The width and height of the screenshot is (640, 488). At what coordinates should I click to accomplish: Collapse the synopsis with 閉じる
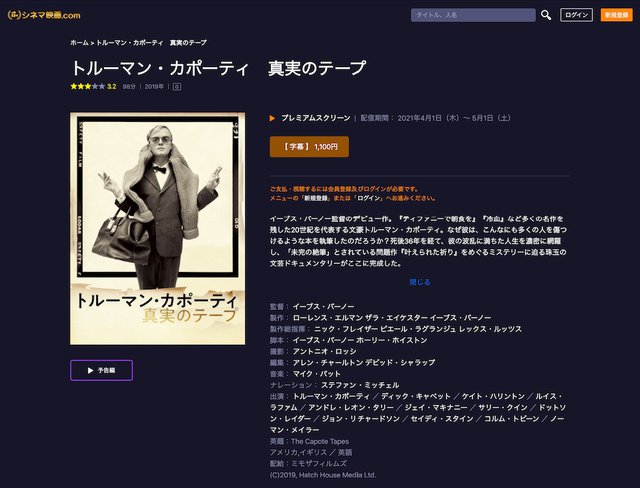[420, 282]
